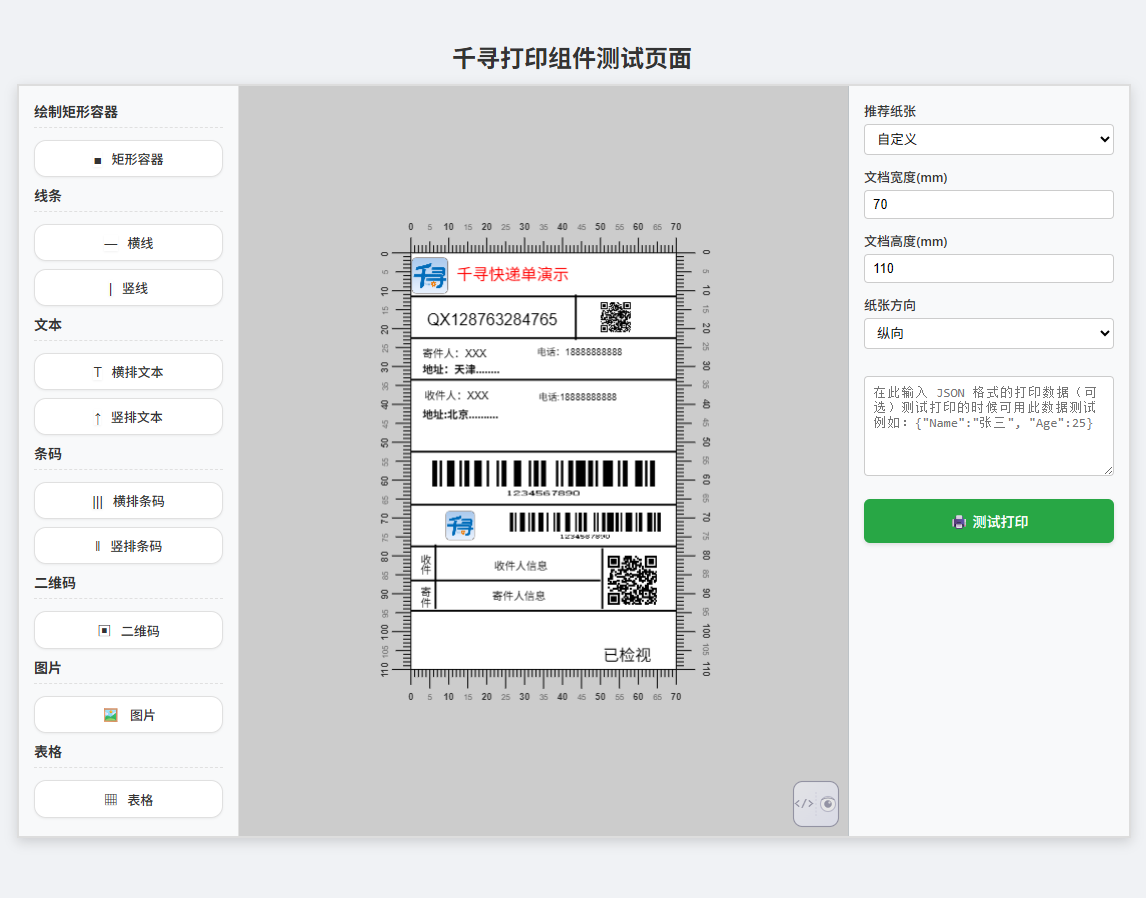This screenshot has height=898, width=1146.
Task: Click the QR icon in 二维码 button
Action: [x=105, y=631]
